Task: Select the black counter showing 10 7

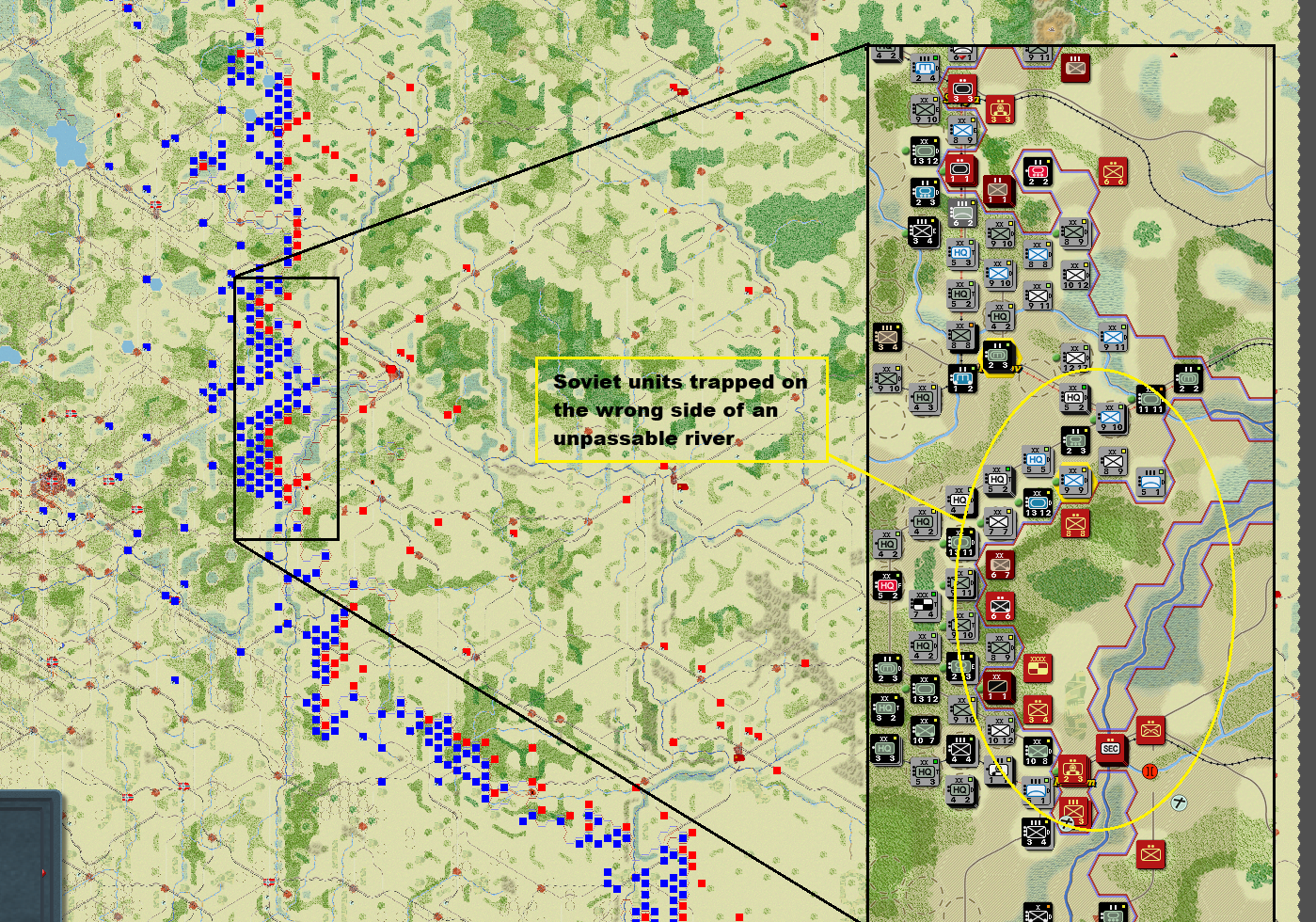Action: click(924, 731)
